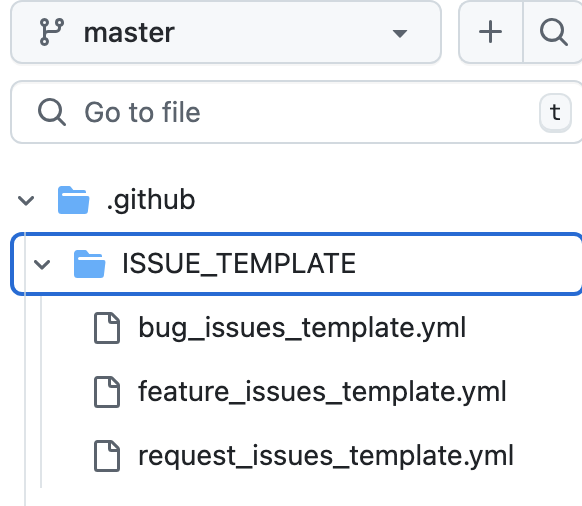
Task: Click the .github folder icon
Action: click(73, 200)
